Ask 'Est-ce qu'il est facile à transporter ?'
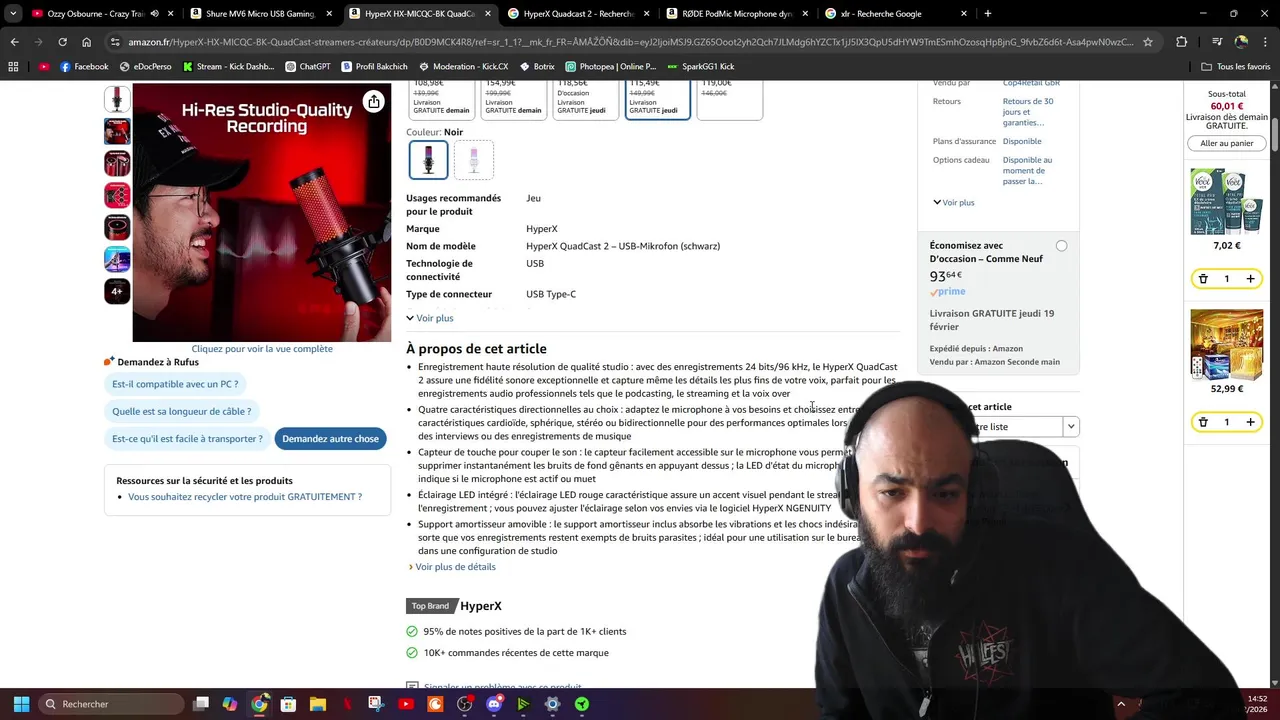1280x720 pixels. tap(187, 439)
